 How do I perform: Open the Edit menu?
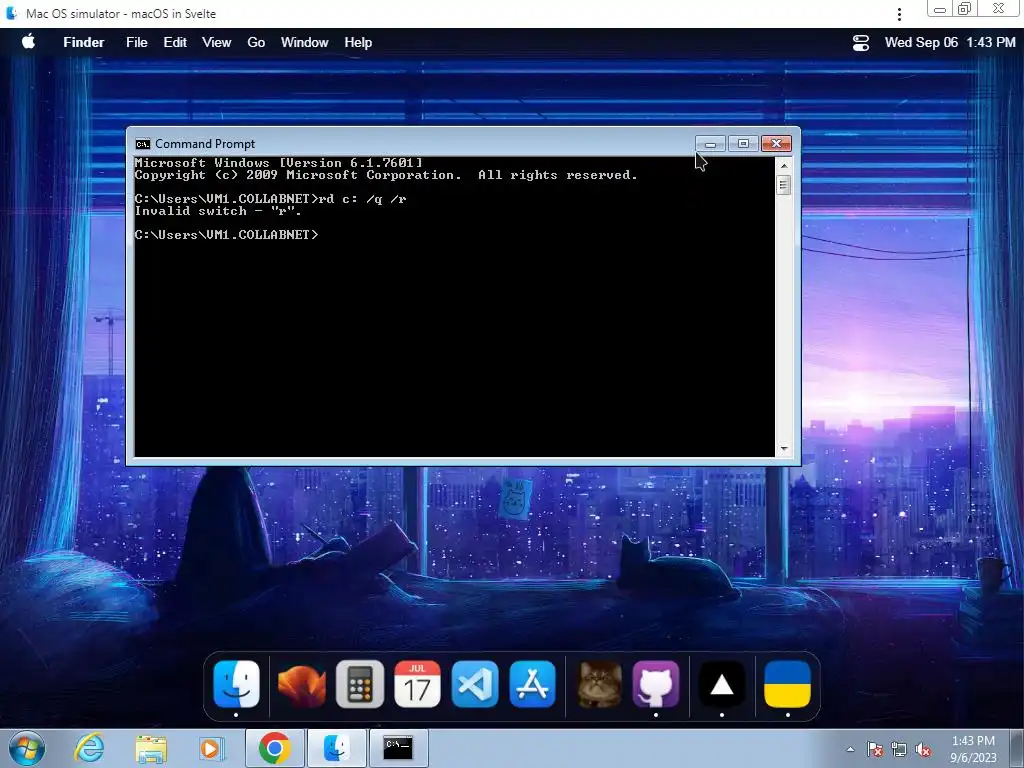pyautogui.click(x=175, y=42)
